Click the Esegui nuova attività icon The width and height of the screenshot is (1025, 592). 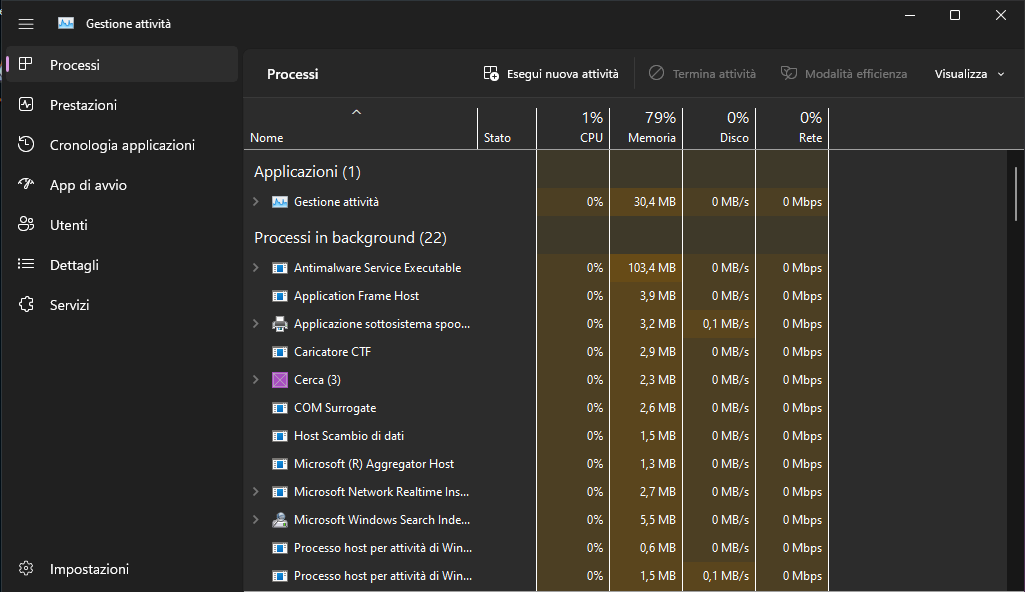point(491,74)
